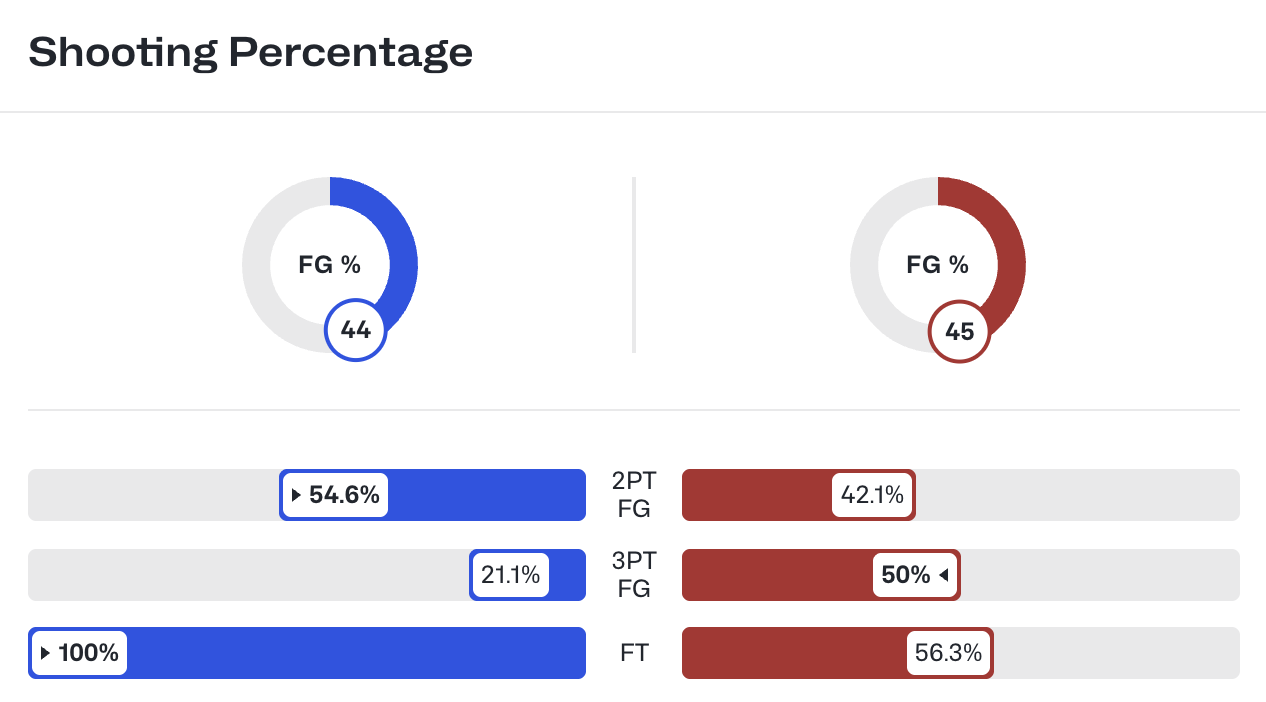This screenshot has height=702, width=1266.
Task: Select the red 42.1% value label
Action: (872, 495)
